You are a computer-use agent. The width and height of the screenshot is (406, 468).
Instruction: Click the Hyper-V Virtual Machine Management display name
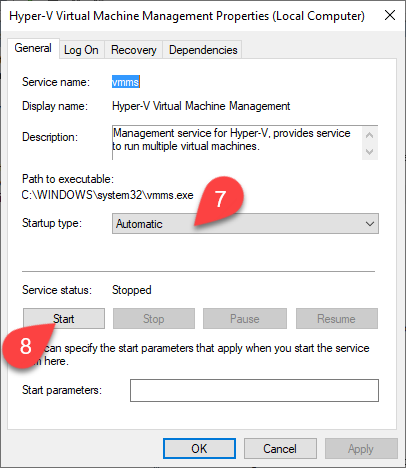tap(201, 106)
